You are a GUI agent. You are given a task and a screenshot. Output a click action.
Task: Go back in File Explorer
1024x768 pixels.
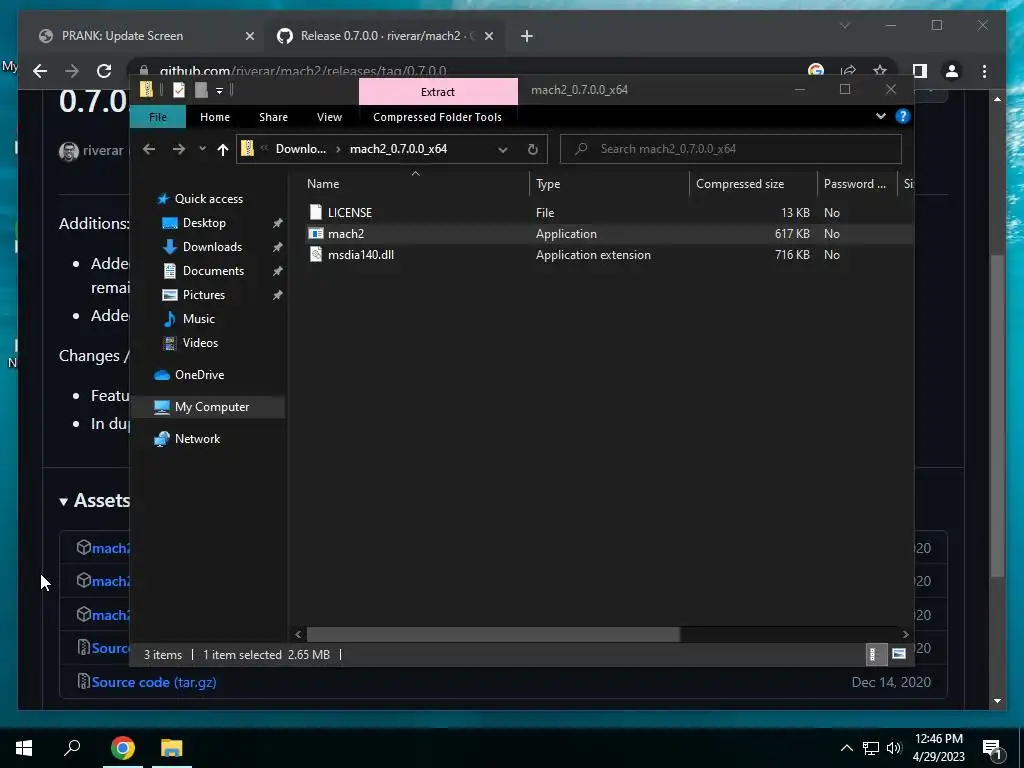click(x=149, y=149)
